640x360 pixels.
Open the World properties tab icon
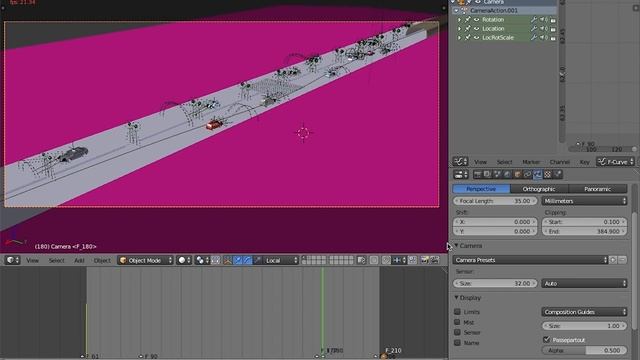point(507,174)
